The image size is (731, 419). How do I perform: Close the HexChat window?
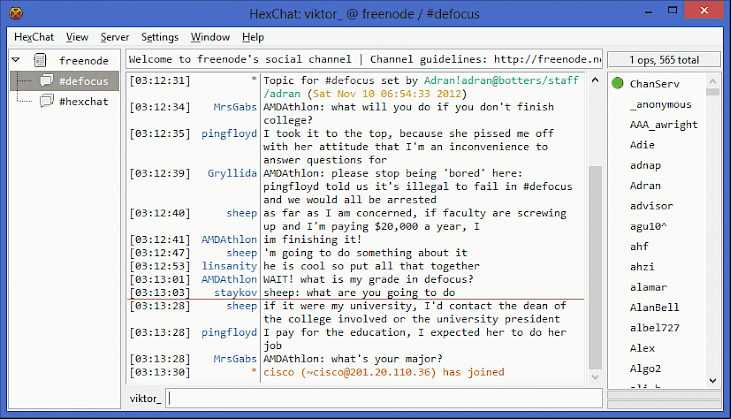tap(704, 10)
